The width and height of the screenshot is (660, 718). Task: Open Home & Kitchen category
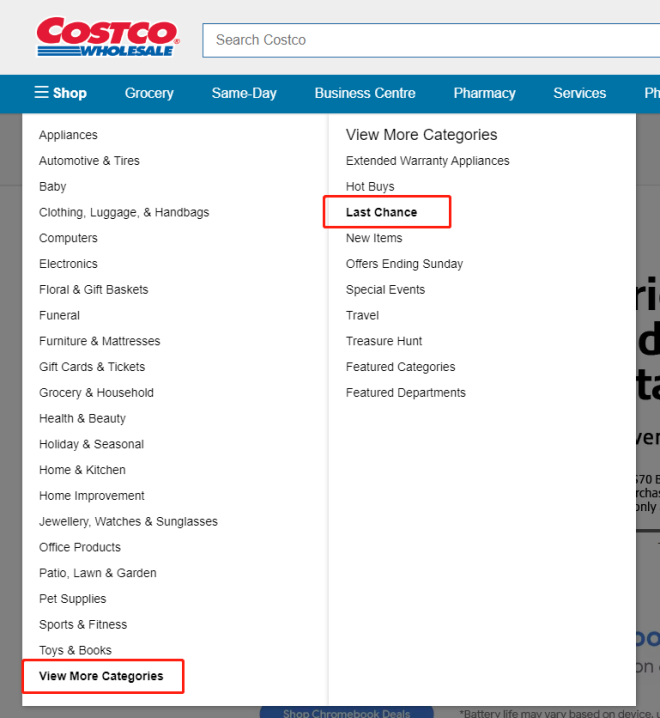pos(82,470)
